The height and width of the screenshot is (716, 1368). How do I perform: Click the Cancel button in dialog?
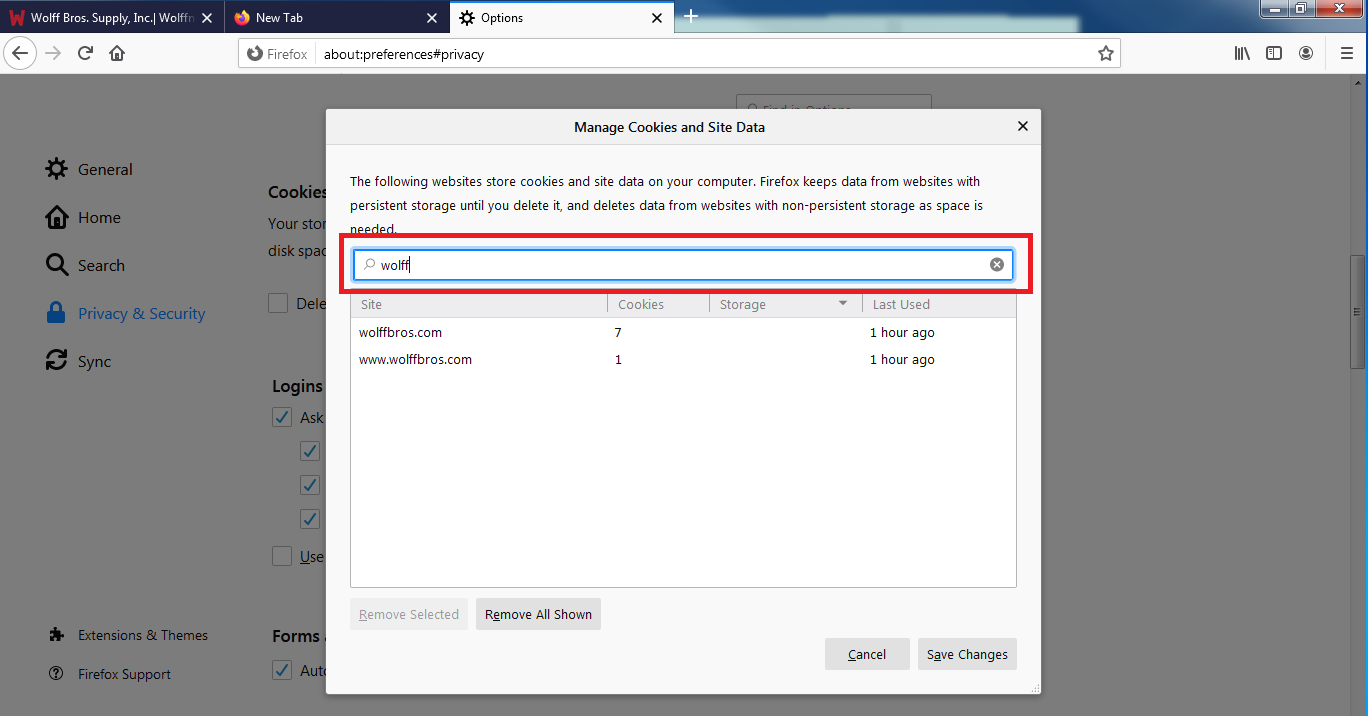click(867, 654)
